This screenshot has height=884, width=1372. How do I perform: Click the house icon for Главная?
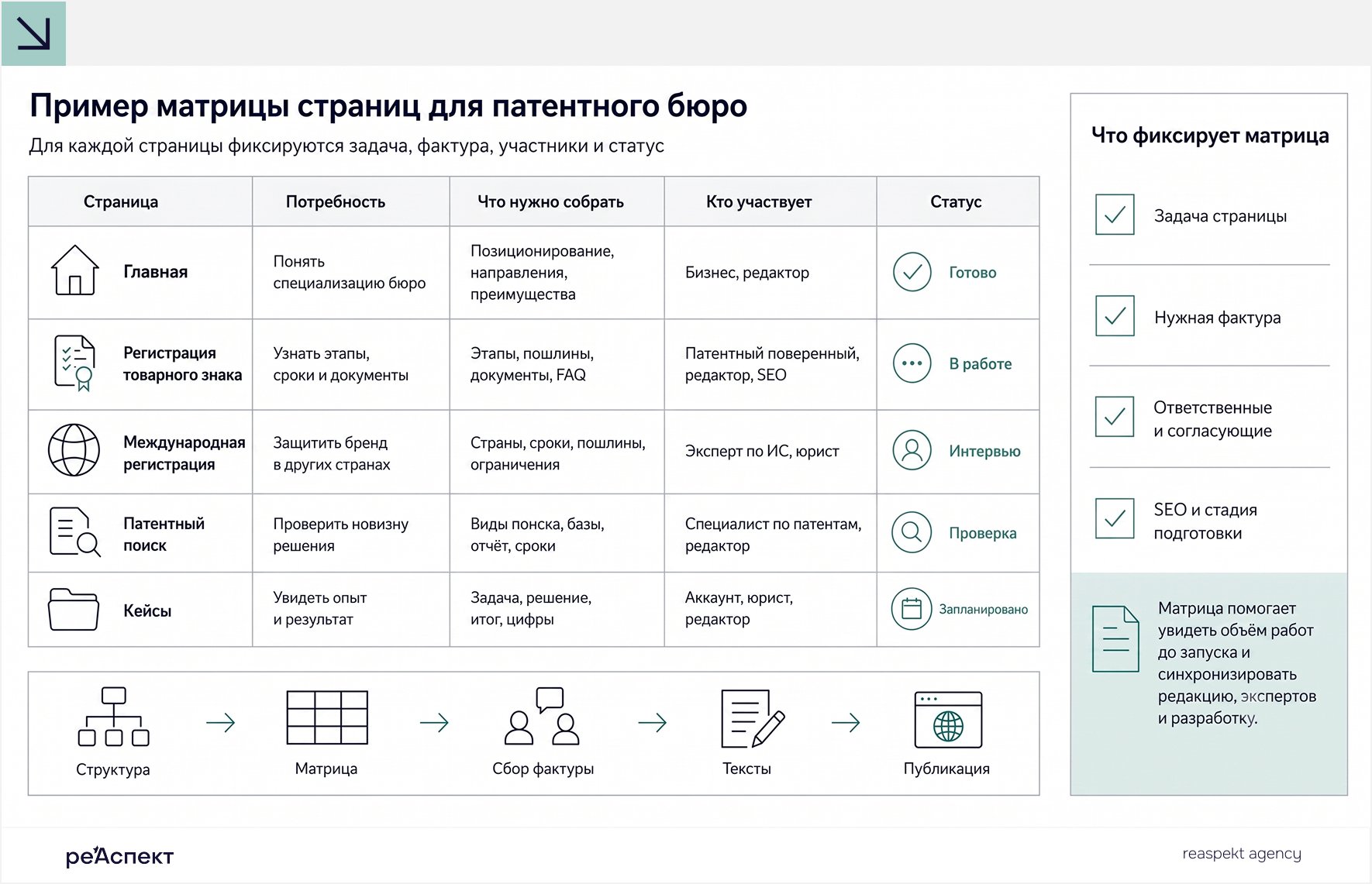74,270
